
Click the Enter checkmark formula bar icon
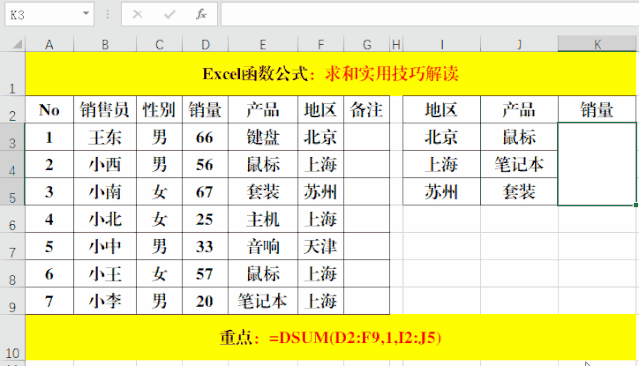click(169, 15)
